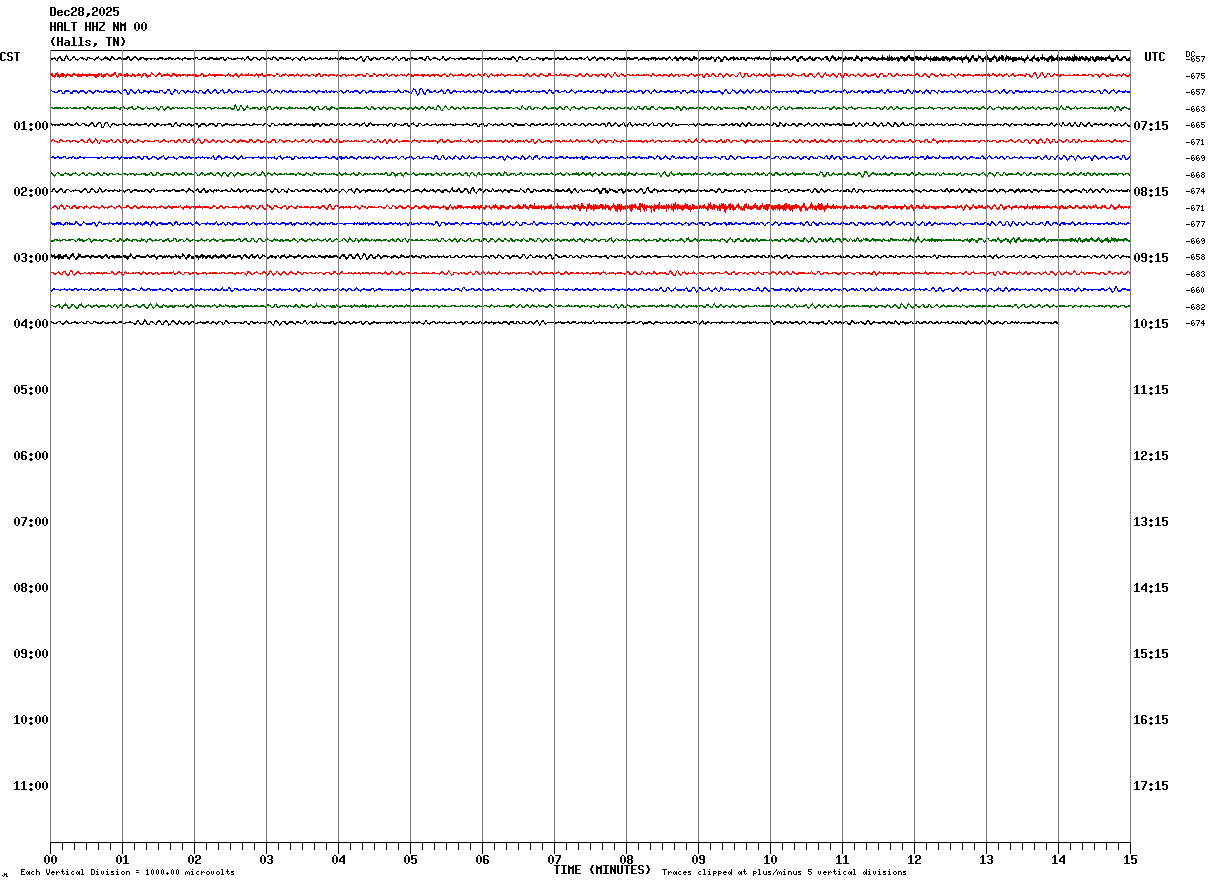Select the 11:00 CST time label
Viewport: 1210px width, 886px height.
click(x=31, y=786)
